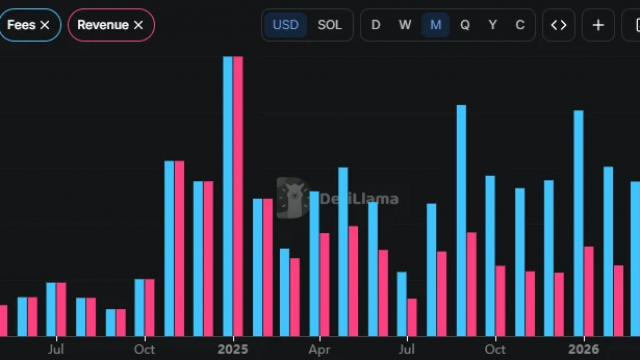
Task: Click the plus add icon
Action: (598, 25)
